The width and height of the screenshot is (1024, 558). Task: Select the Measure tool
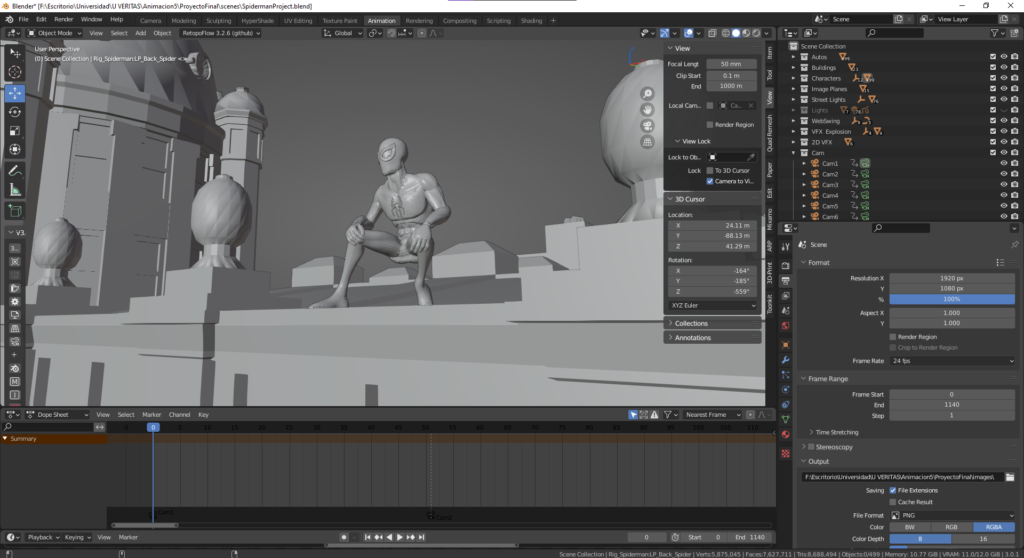point(14,190)
